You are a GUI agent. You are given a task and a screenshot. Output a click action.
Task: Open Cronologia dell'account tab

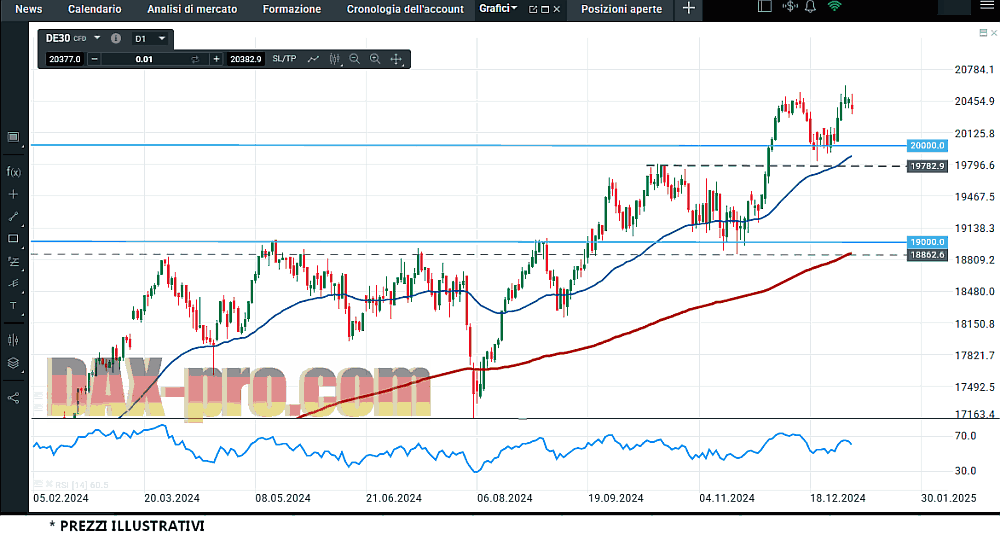pyautogui.click(x=405, y=9)
